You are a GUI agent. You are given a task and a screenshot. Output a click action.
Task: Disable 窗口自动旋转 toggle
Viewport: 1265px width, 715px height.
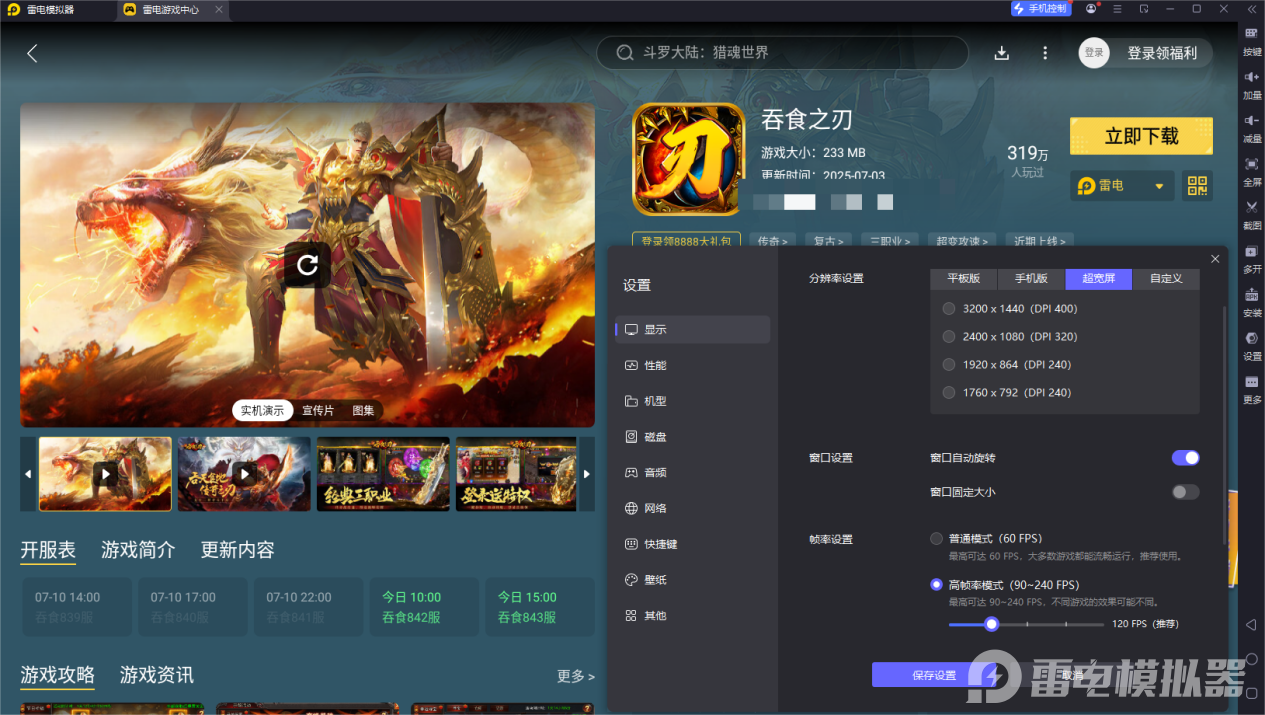(1185, 458)
